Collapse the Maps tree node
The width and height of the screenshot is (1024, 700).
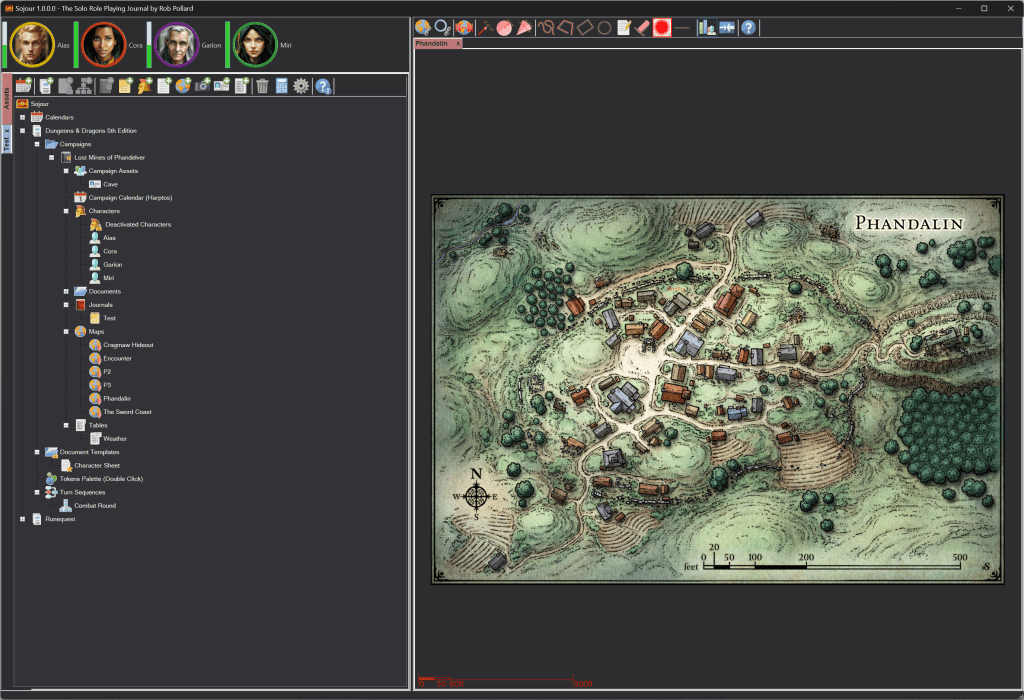(x=66, y=331)
